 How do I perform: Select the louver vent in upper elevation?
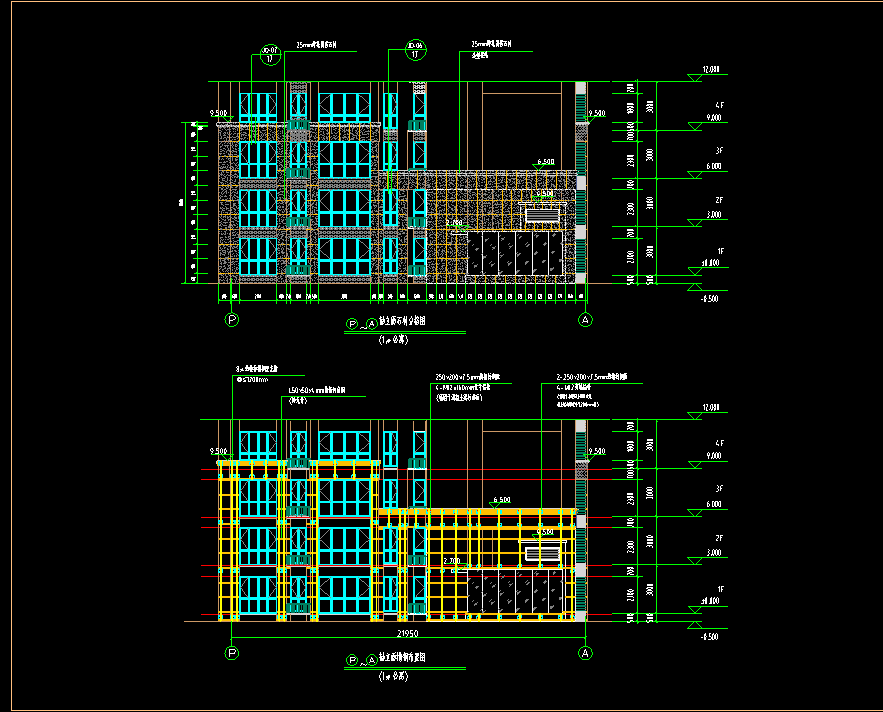click(544, 215)
